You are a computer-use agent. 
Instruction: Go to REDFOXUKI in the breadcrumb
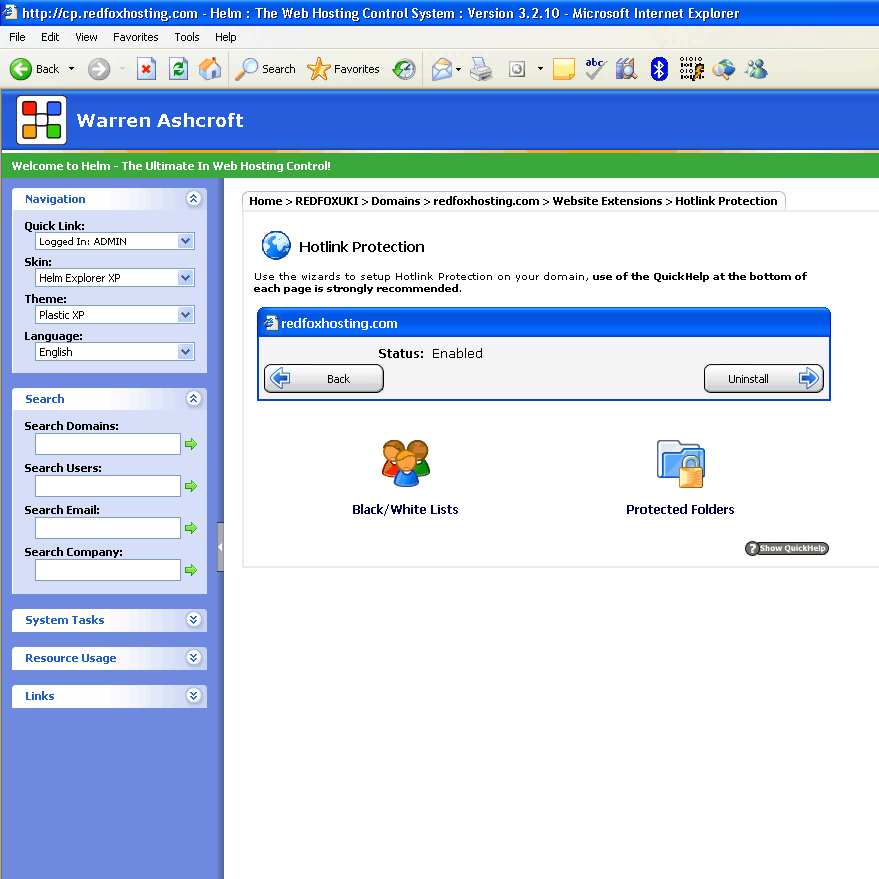click(327, 201)
